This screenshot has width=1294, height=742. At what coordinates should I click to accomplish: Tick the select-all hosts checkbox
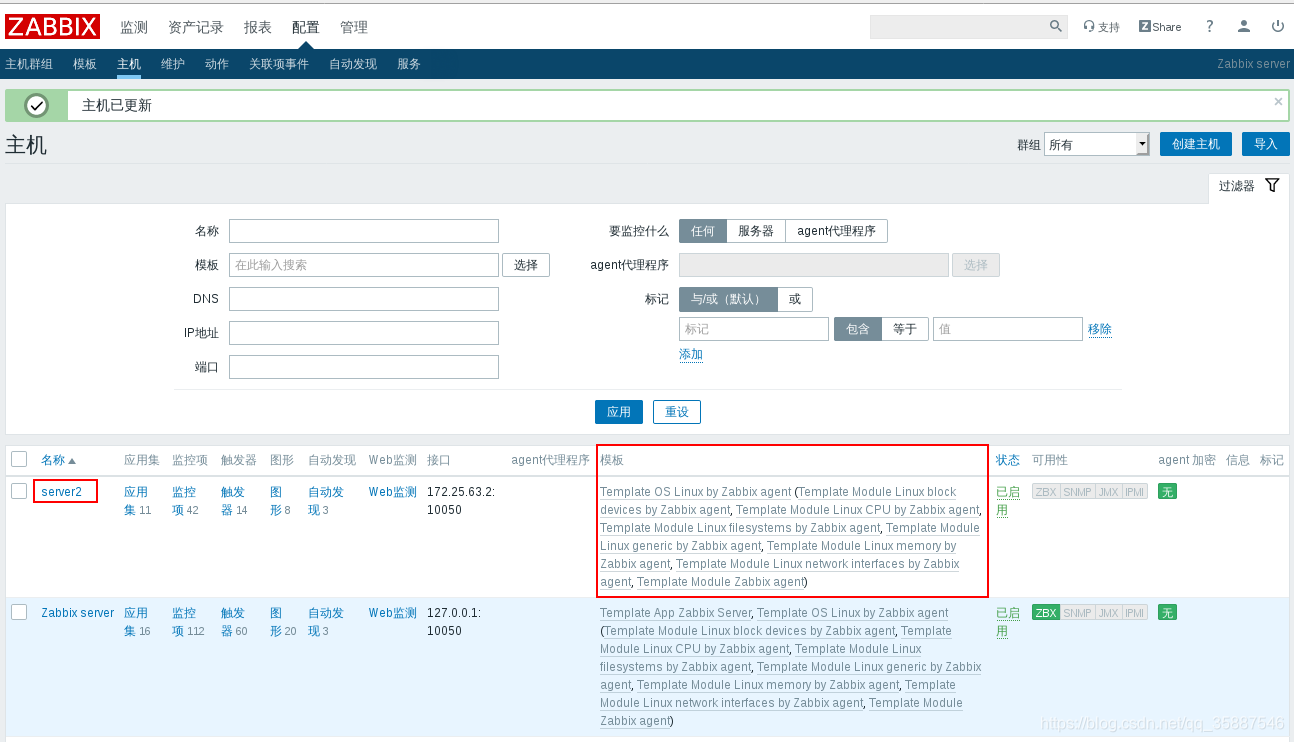click(x=19, y=459)
